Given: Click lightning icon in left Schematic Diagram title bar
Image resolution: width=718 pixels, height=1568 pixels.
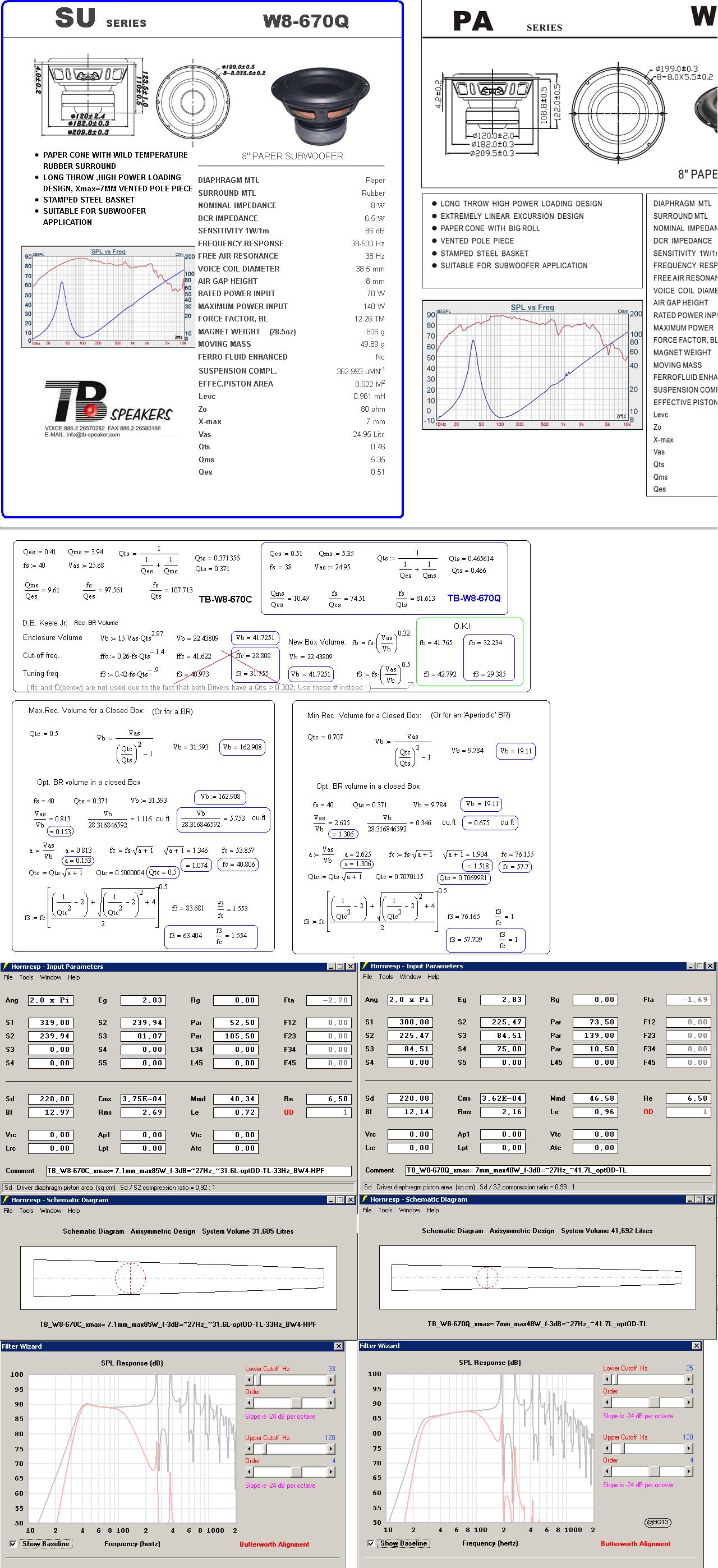Looking at the screenshot, I should (6, 1200).
